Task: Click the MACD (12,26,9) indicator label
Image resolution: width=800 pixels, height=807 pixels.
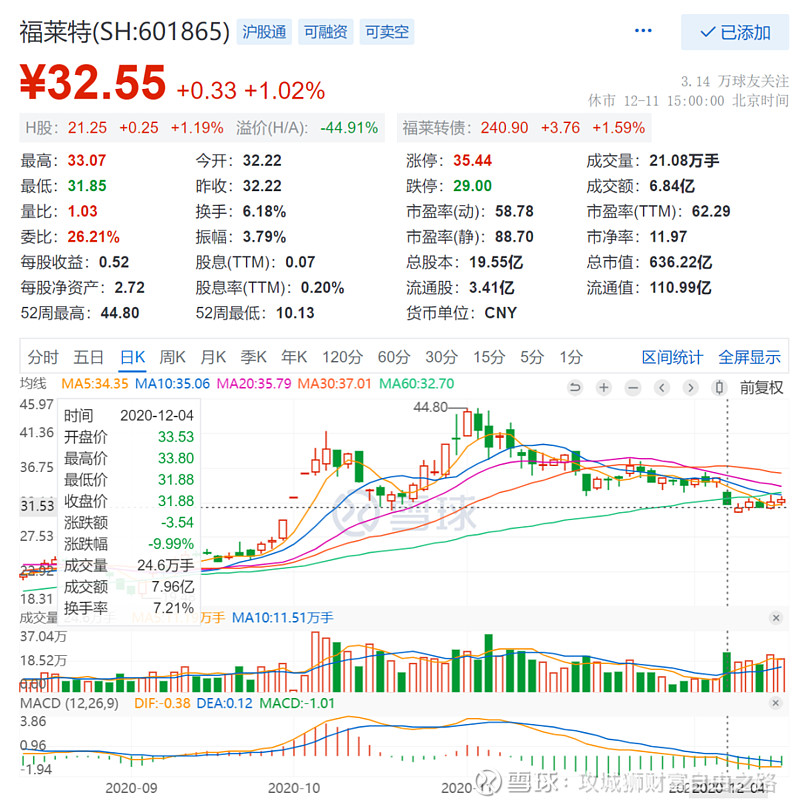Action: [69, 703]
